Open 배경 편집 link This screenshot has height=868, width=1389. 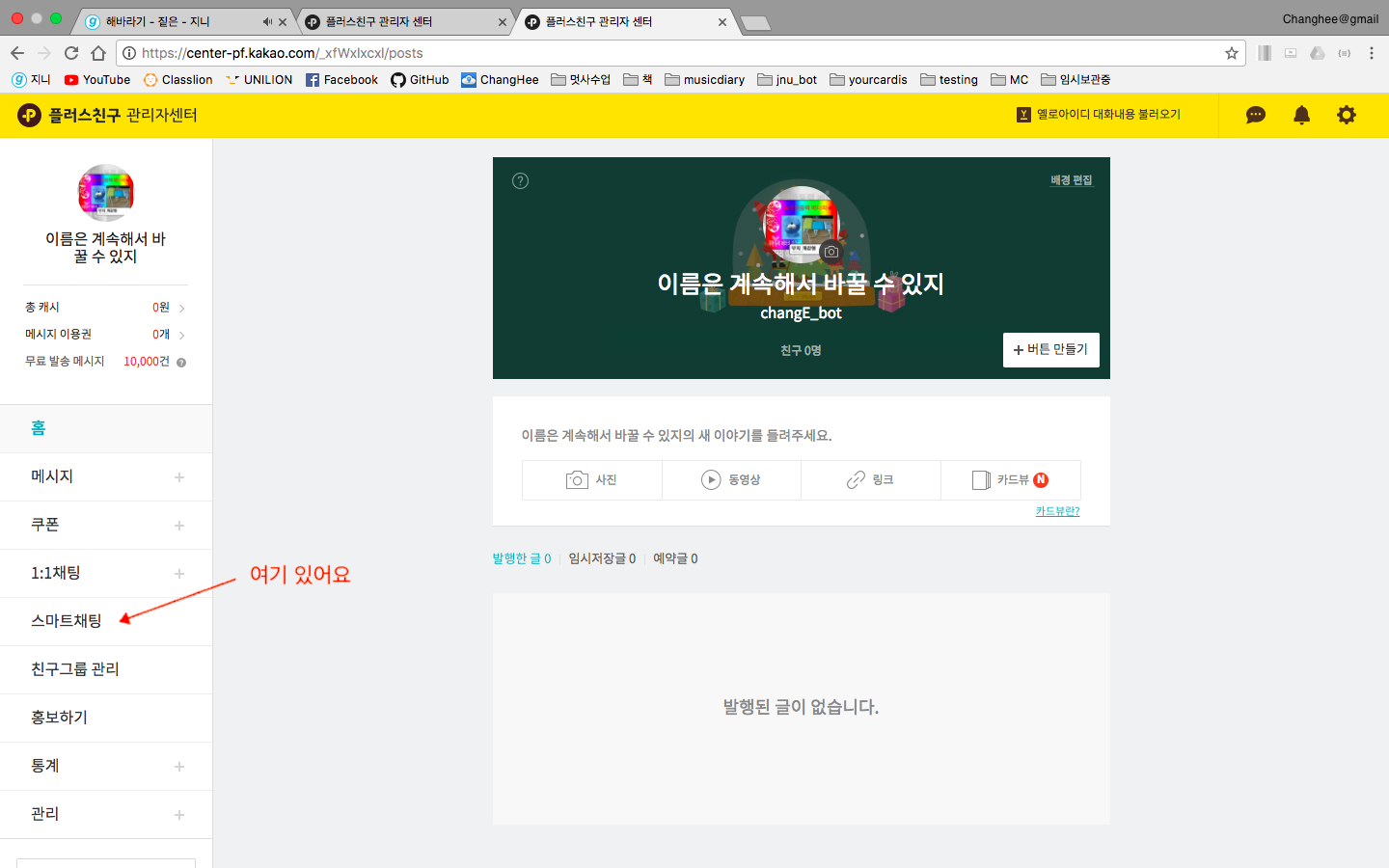click(x=1072, y=180)
